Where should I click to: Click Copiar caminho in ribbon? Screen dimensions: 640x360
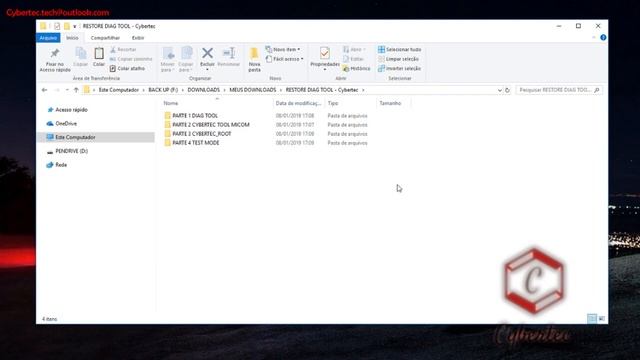pyautogui.click(x=131, y=59)
